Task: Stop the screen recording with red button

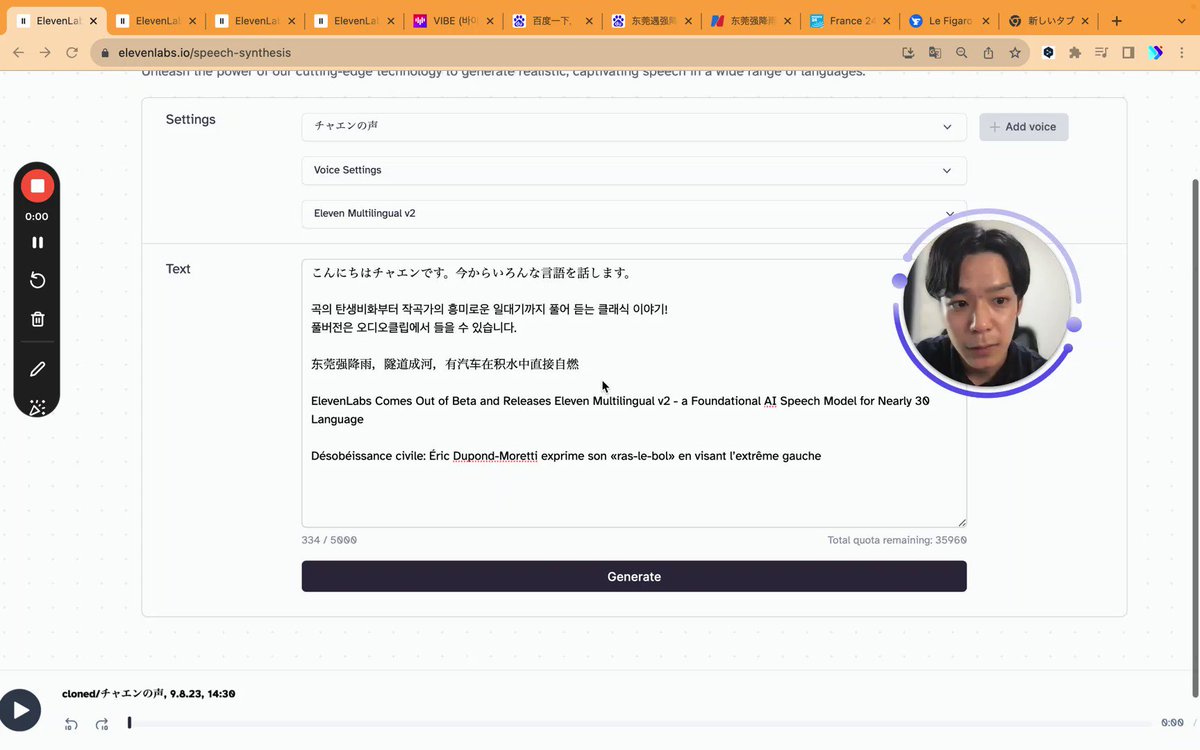Action: [37, 186]
